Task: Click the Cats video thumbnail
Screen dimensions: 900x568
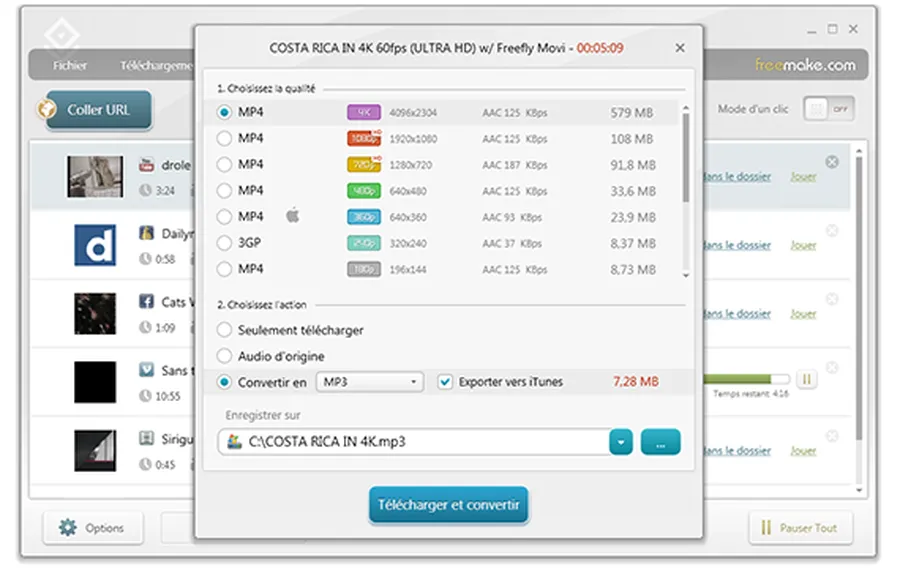Action: click(95, 314)
